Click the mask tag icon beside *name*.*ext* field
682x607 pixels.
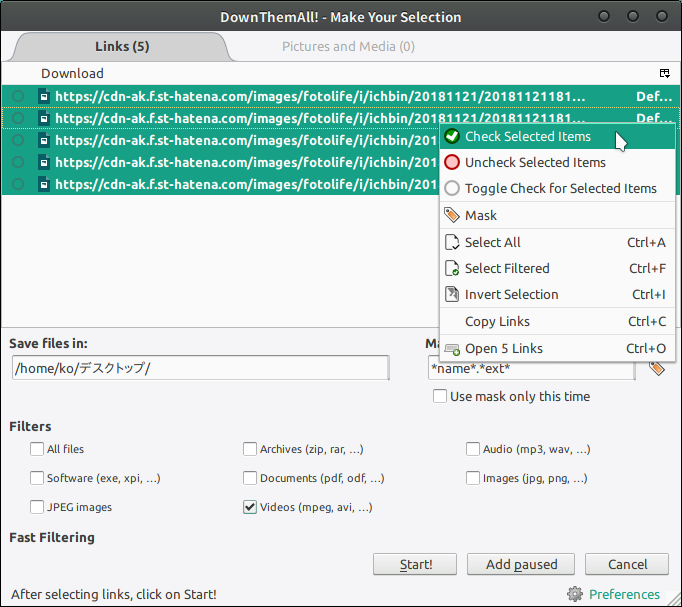pyautogui.click(x=657, y=368)
